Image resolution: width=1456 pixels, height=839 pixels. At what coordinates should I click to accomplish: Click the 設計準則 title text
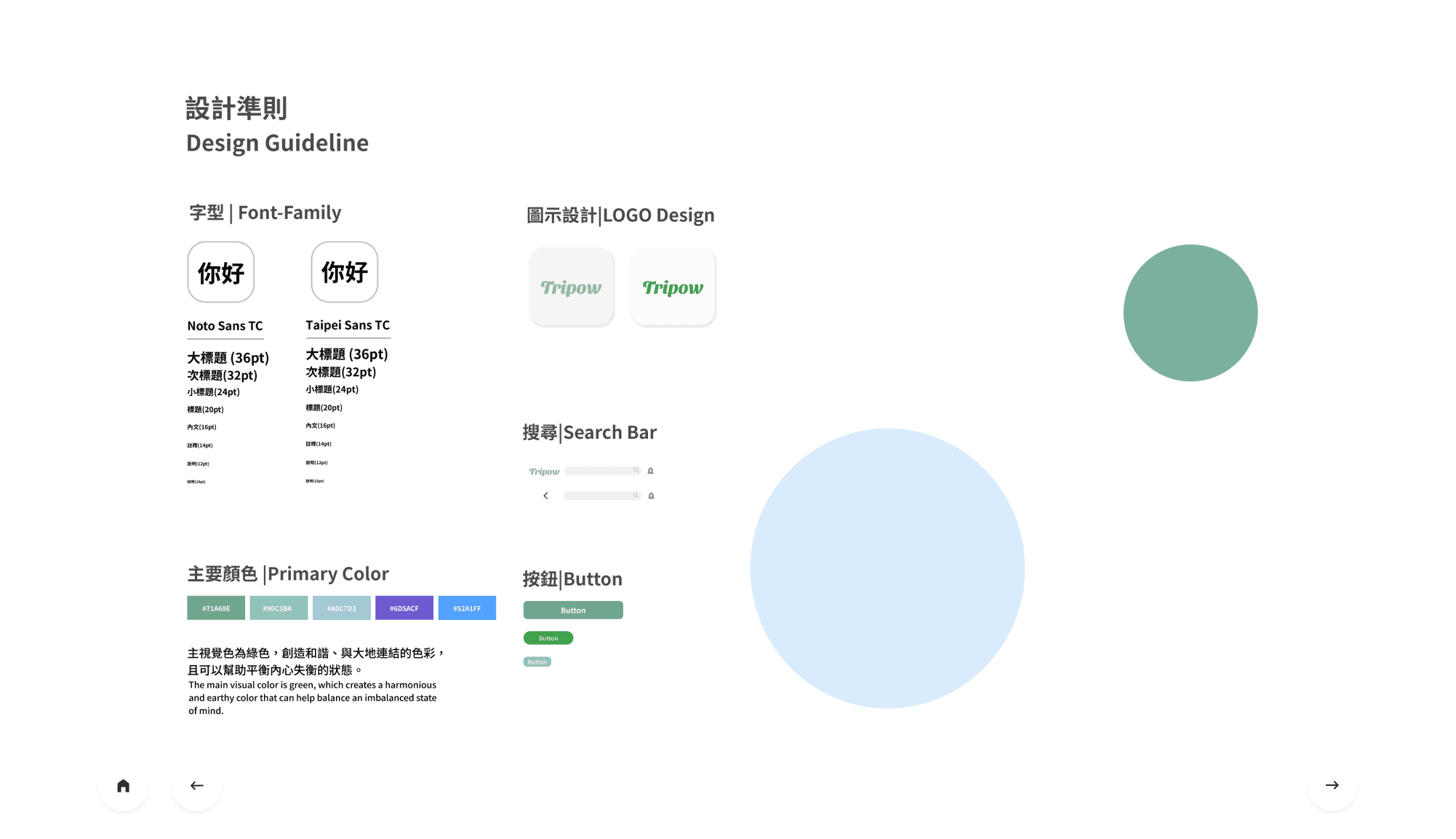236,108
